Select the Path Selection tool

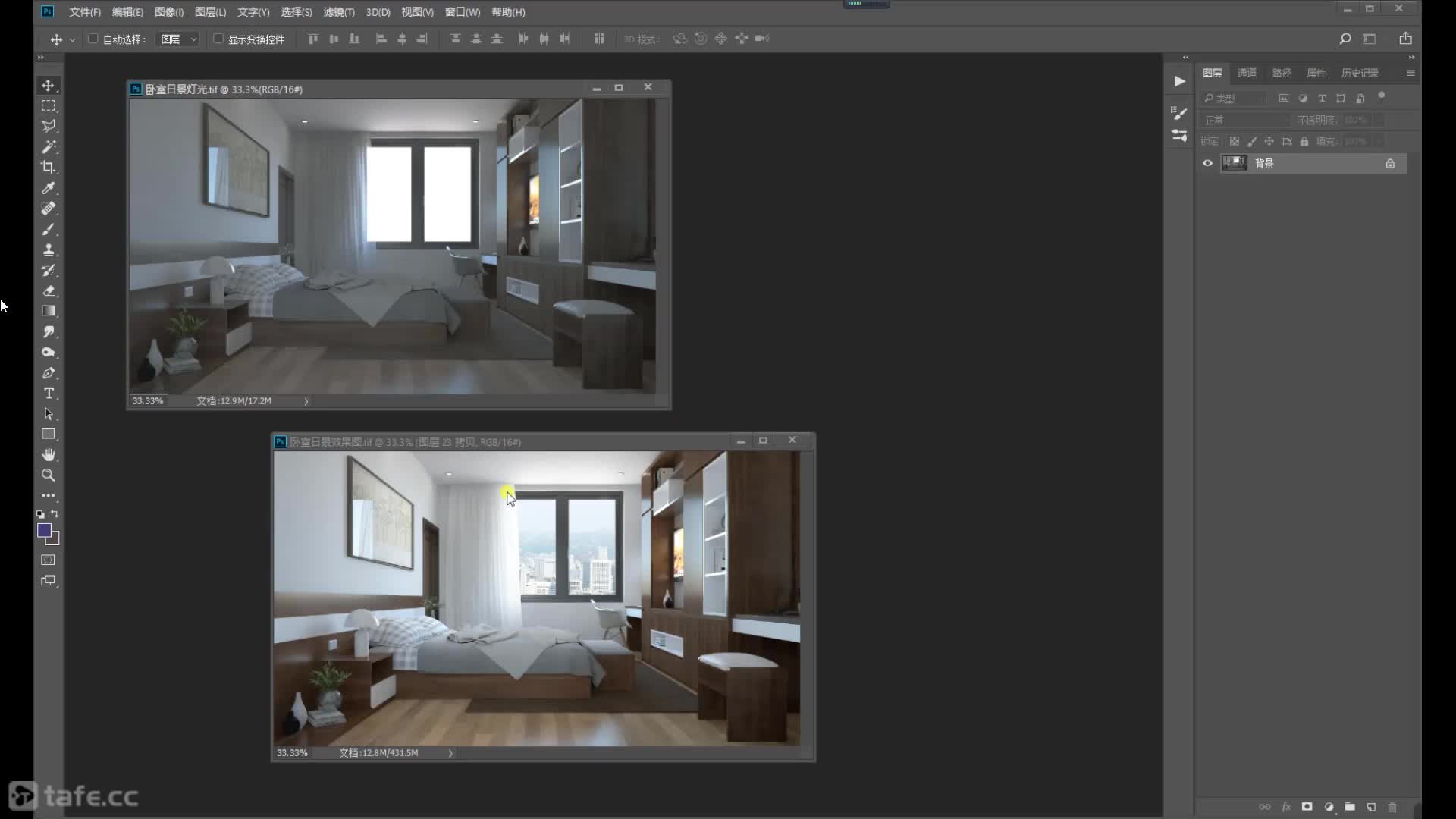(x=49, y=414)
